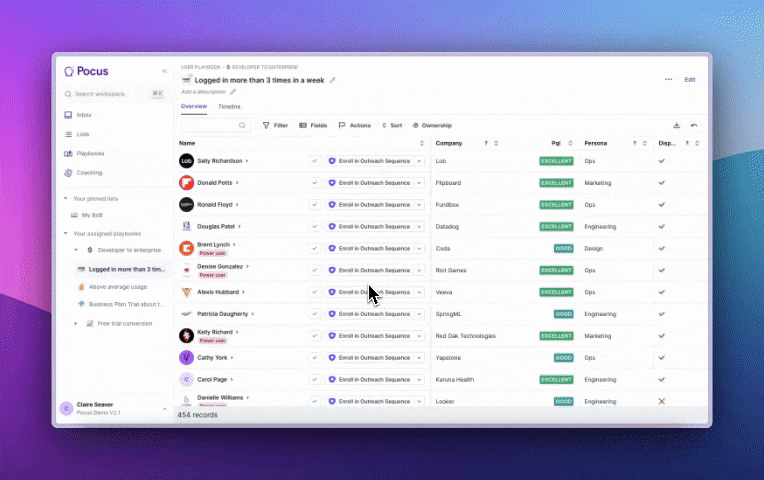
Task: Click the Persona column help icon
Action: tap(634, 143)
